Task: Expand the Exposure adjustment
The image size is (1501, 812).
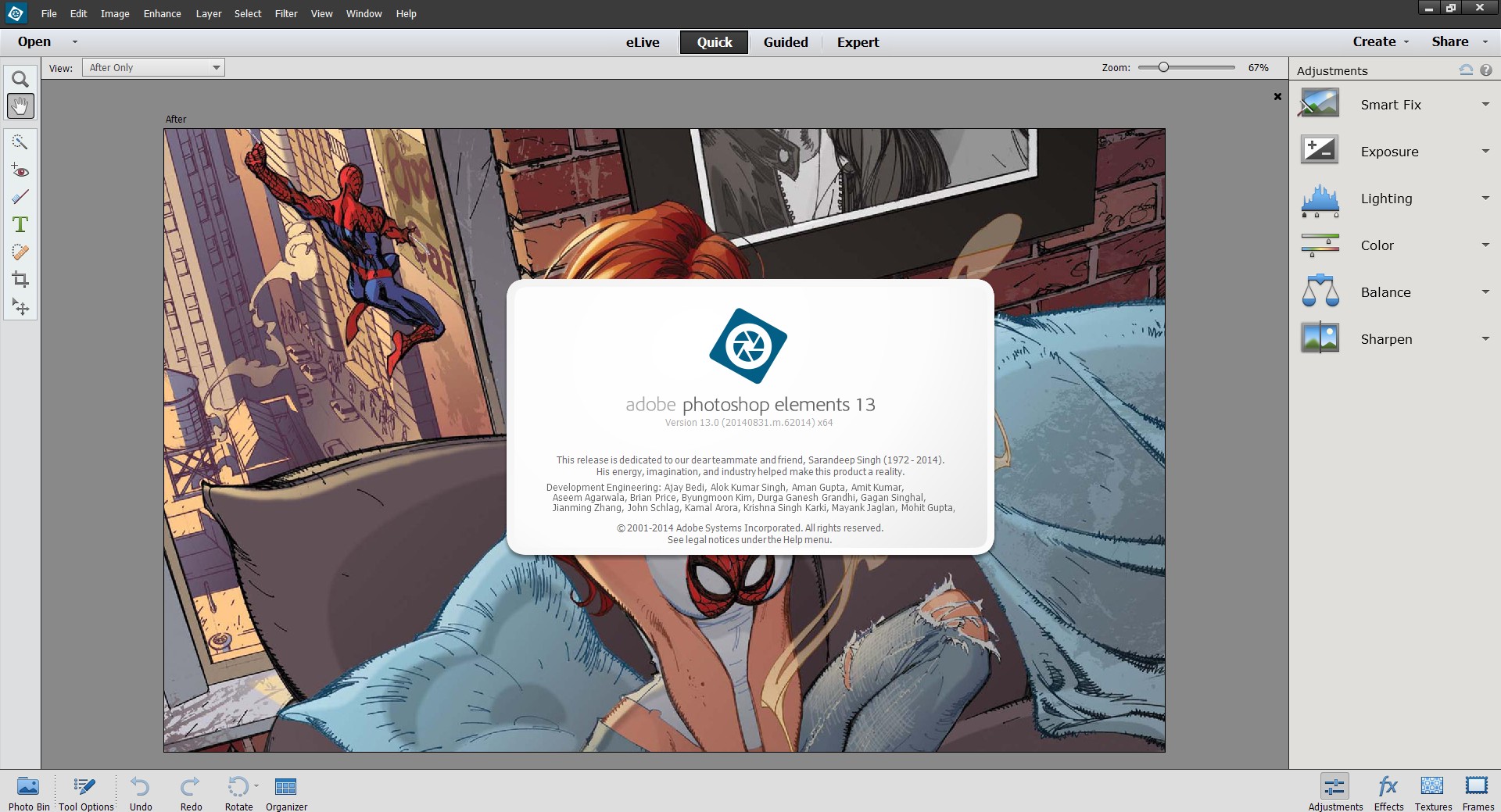Action: pyautogui.click(x=1485, y=152)
